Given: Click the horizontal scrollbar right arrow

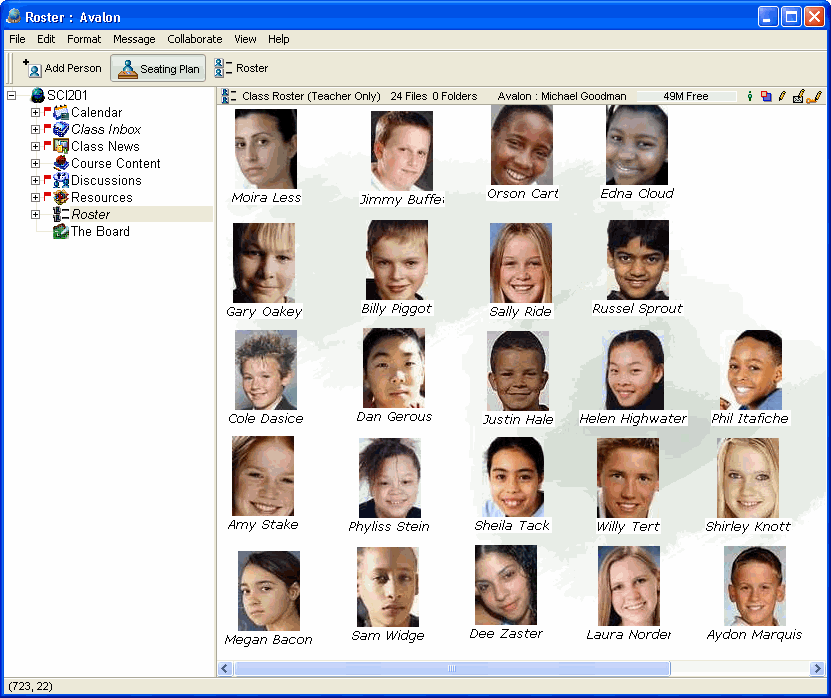Looking at the screenshot, I should tap(817, 668).
